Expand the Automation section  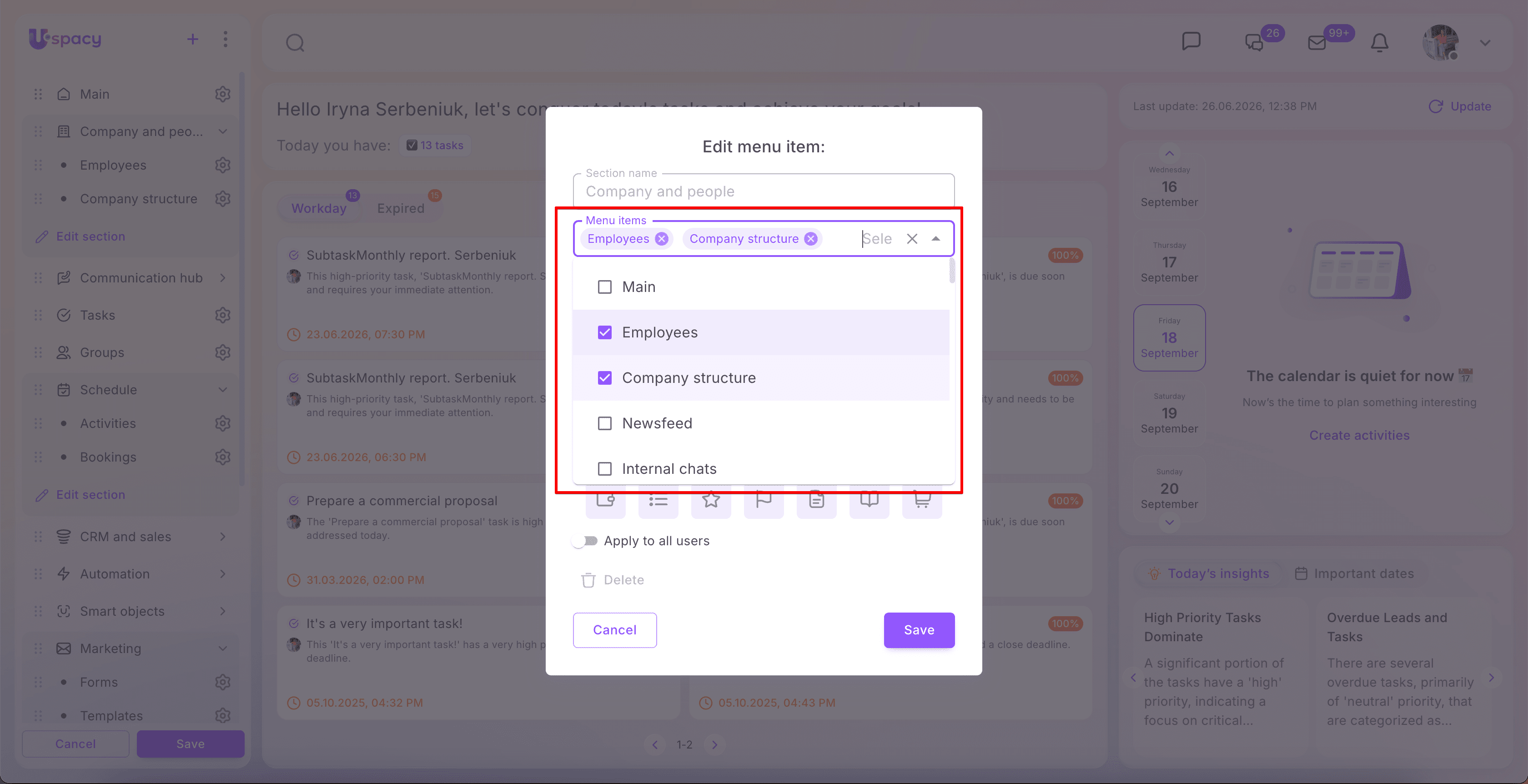(x=222, y=574)
